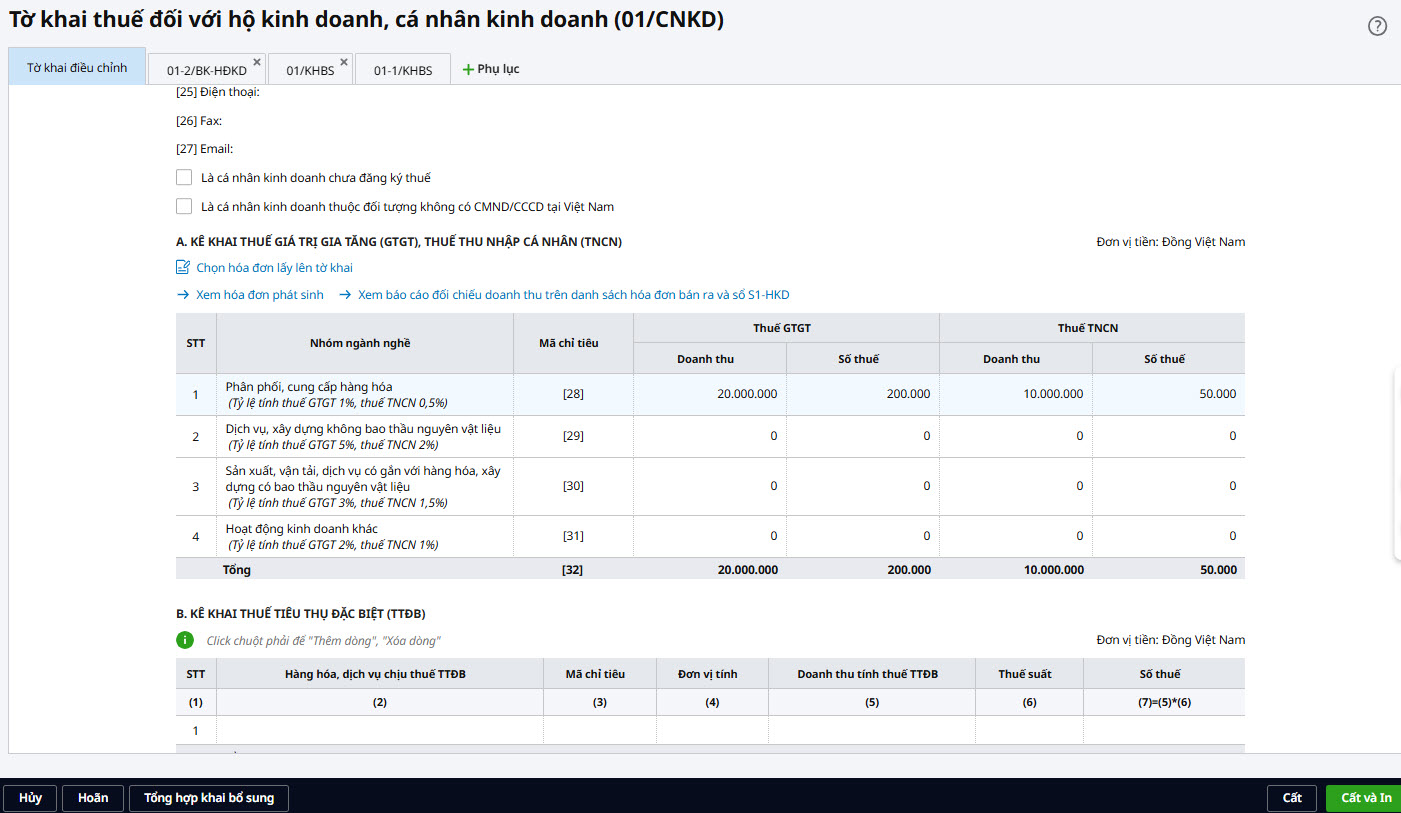Open the revenue reconciliation report link S1-HKD
The image size is (1401, 813).
click(x=573, y=295)
